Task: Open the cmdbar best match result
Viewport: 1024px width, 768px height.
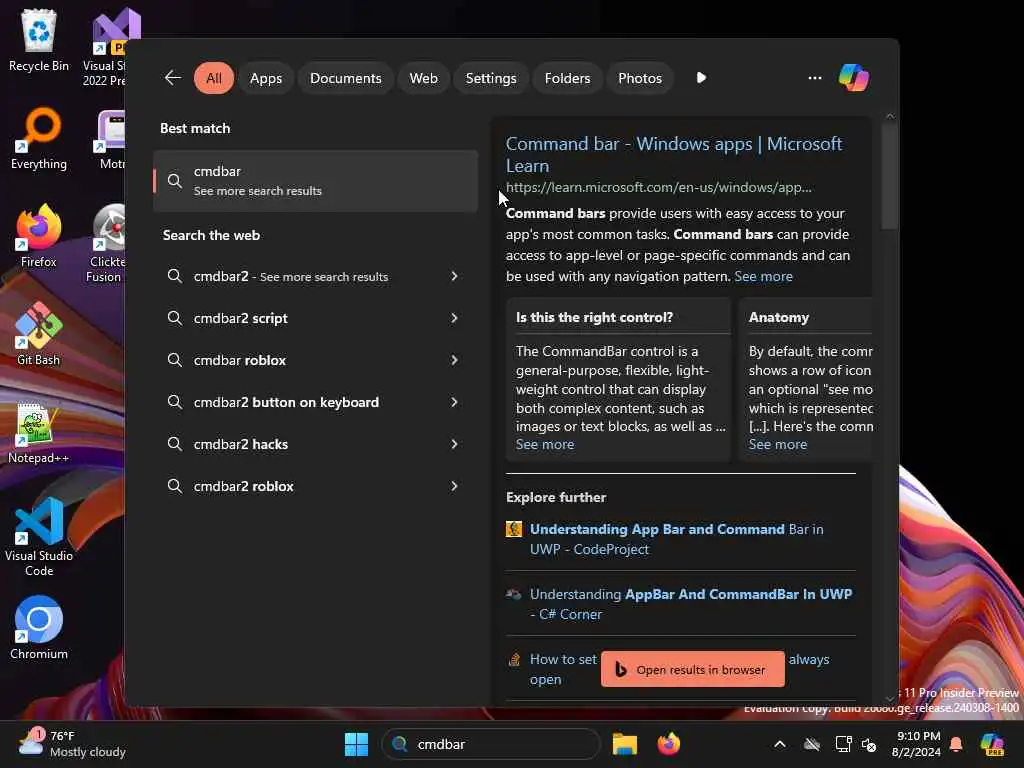Action: click(x=315, y=181)
